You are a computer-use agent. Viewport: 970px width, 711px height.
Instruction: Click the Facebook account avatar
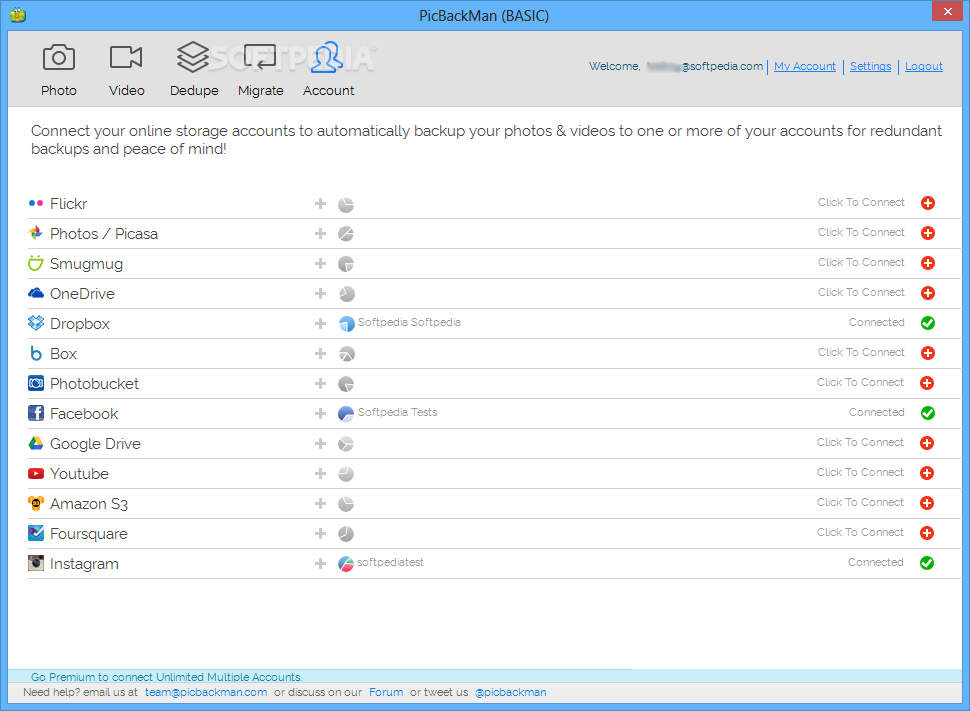pos(346,414)
